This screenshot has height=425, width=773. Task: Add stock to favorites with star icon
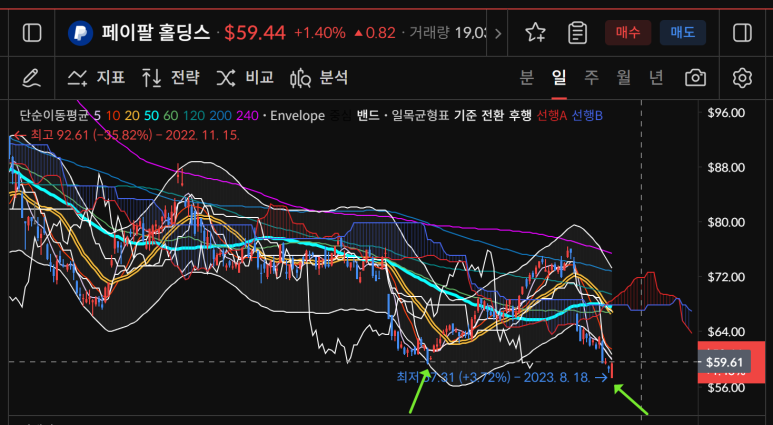click(535, 33)
